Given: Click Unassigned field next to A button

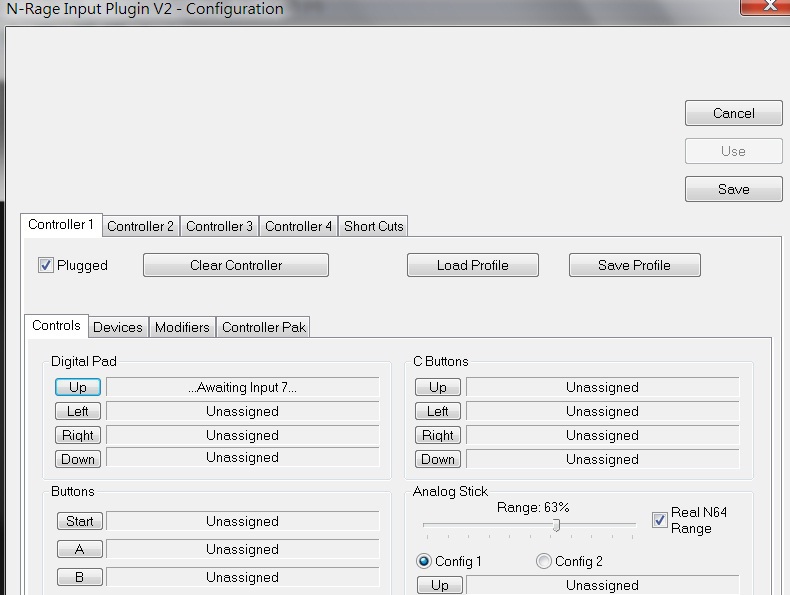Looking at the screenshot, I should [243, 549].
